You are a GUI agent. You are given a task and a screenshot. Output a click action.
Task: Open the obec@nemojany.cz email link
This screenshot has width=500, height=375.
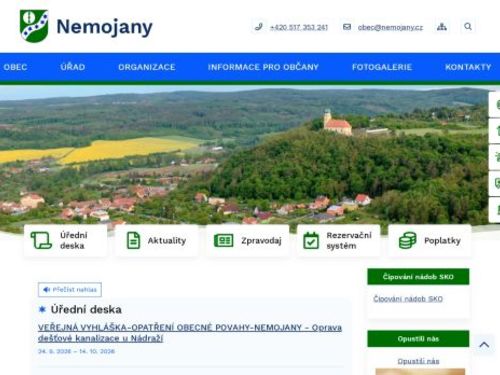pyautogui.click(x=390, y=27)
